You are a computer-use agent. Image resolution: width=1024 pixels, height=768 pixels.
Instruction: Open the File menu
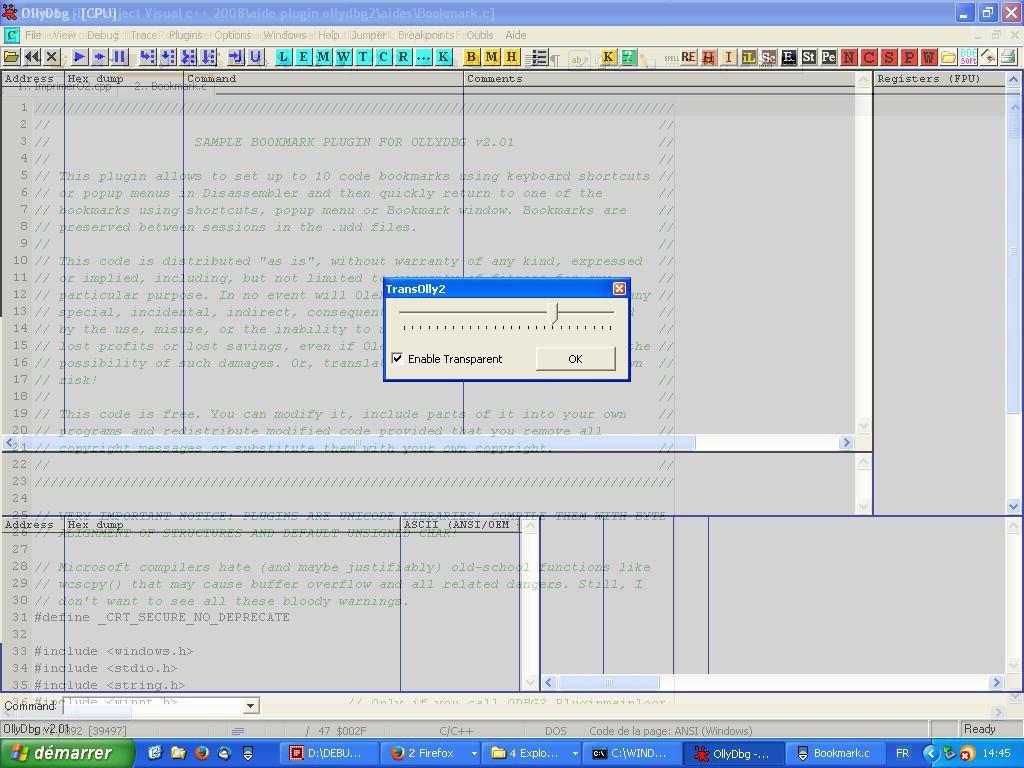pyautogui.click(x=33, y=35)
